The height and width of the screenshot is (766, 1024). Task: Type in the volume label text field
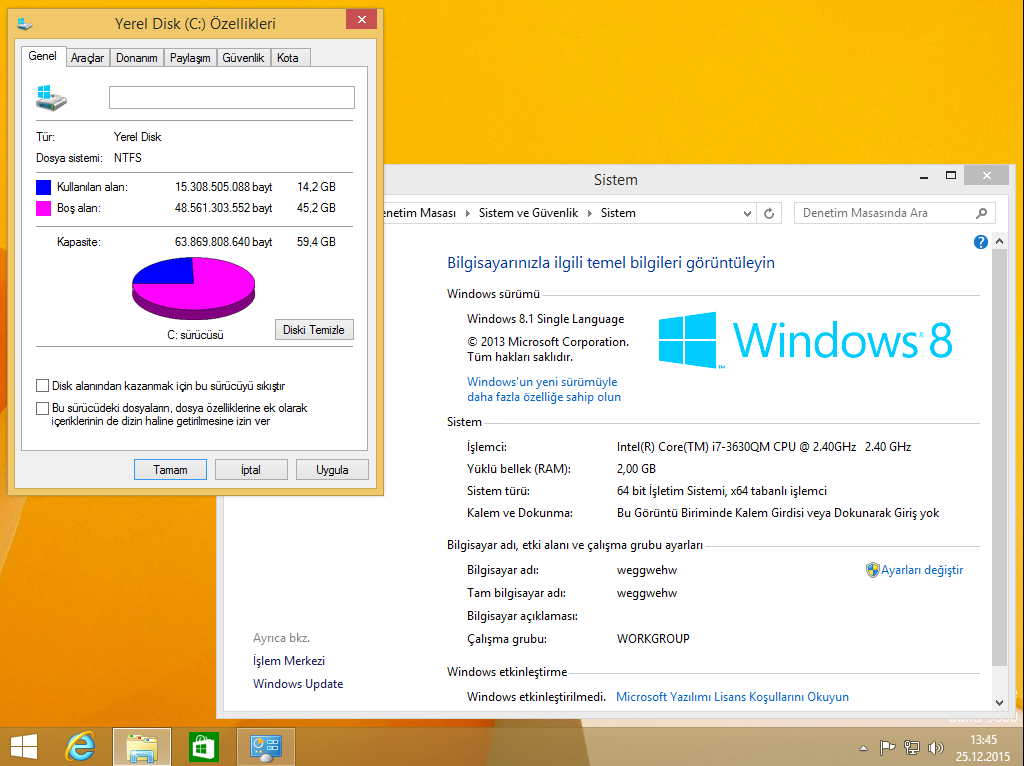point(231,97)
